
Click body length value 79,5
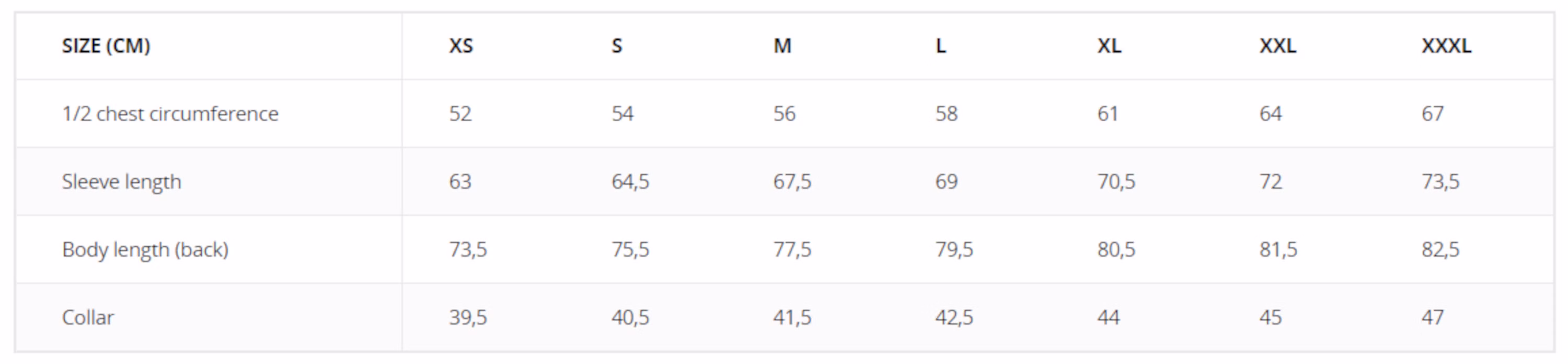(954, 249)
